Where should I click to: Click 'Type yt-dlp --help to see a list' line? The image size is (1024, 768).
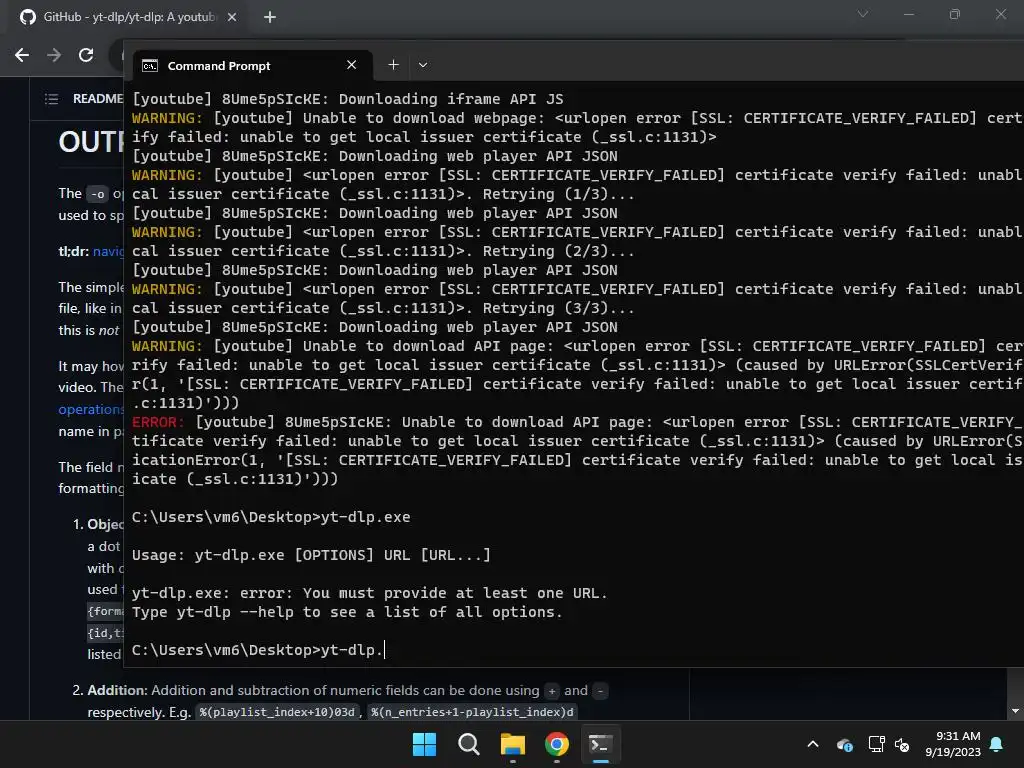tap(347, 612)
